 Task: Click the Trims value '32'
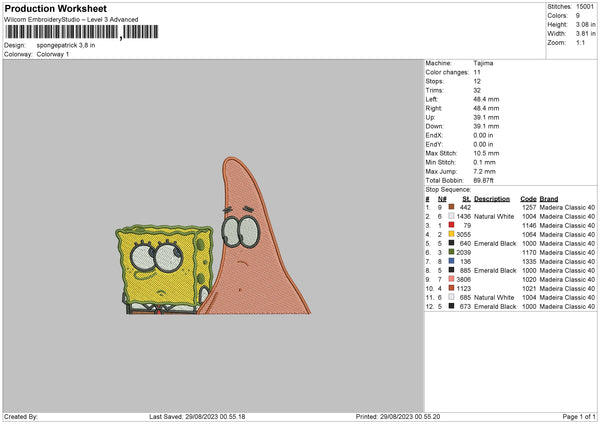coord(477,90)
